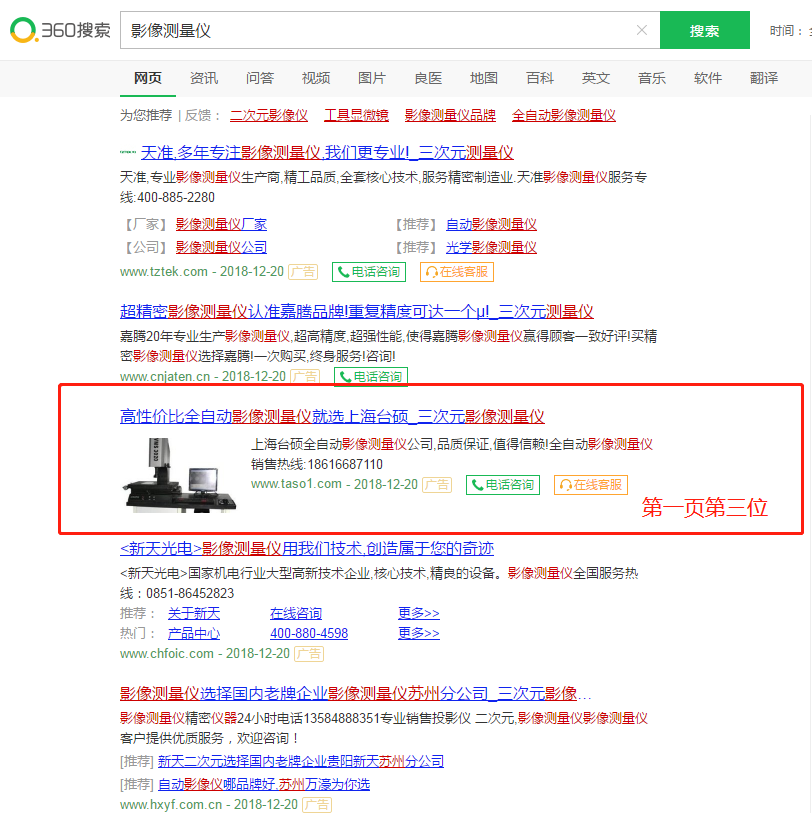
Task: Click 更多>> in the 推荐 row
Action: (419, 613)
